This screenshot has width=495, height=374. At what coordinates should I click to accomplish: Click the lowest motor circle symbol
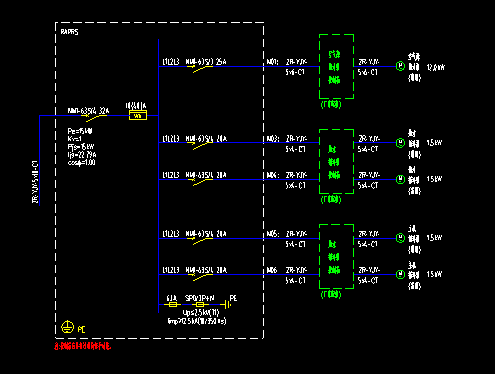[x=400, y=274]
